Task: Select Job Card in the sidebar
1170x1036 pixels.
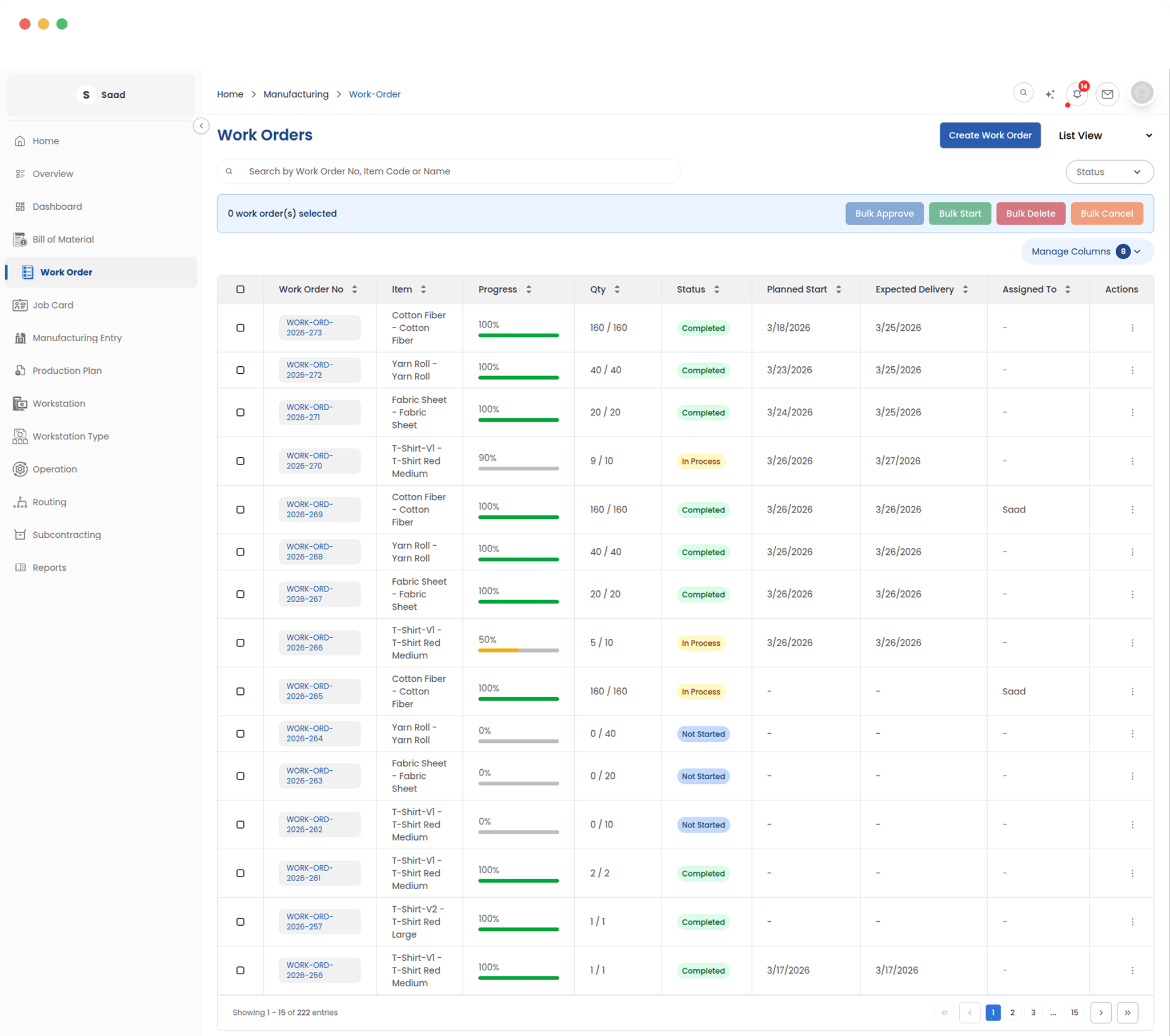Action: tap(53, 305)
